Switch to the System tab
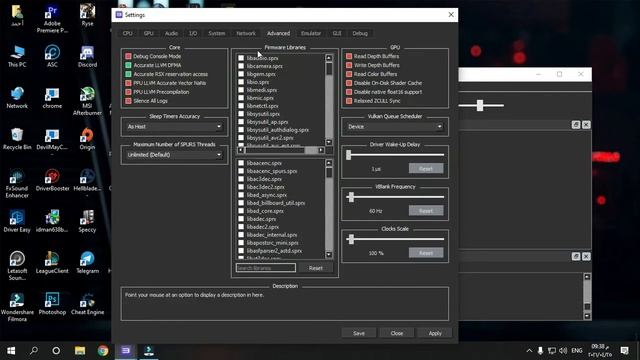Viewport: 640px width, 360px height. pos(217,33)
